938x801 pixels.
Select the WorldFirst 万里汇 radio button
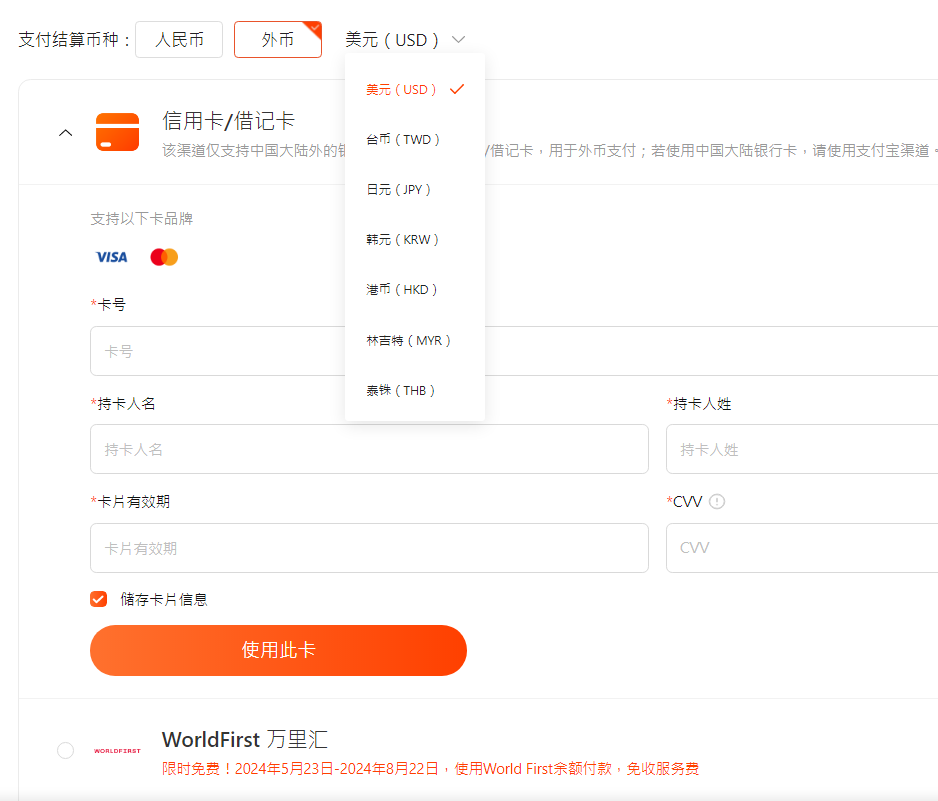(x=65, y=750)
